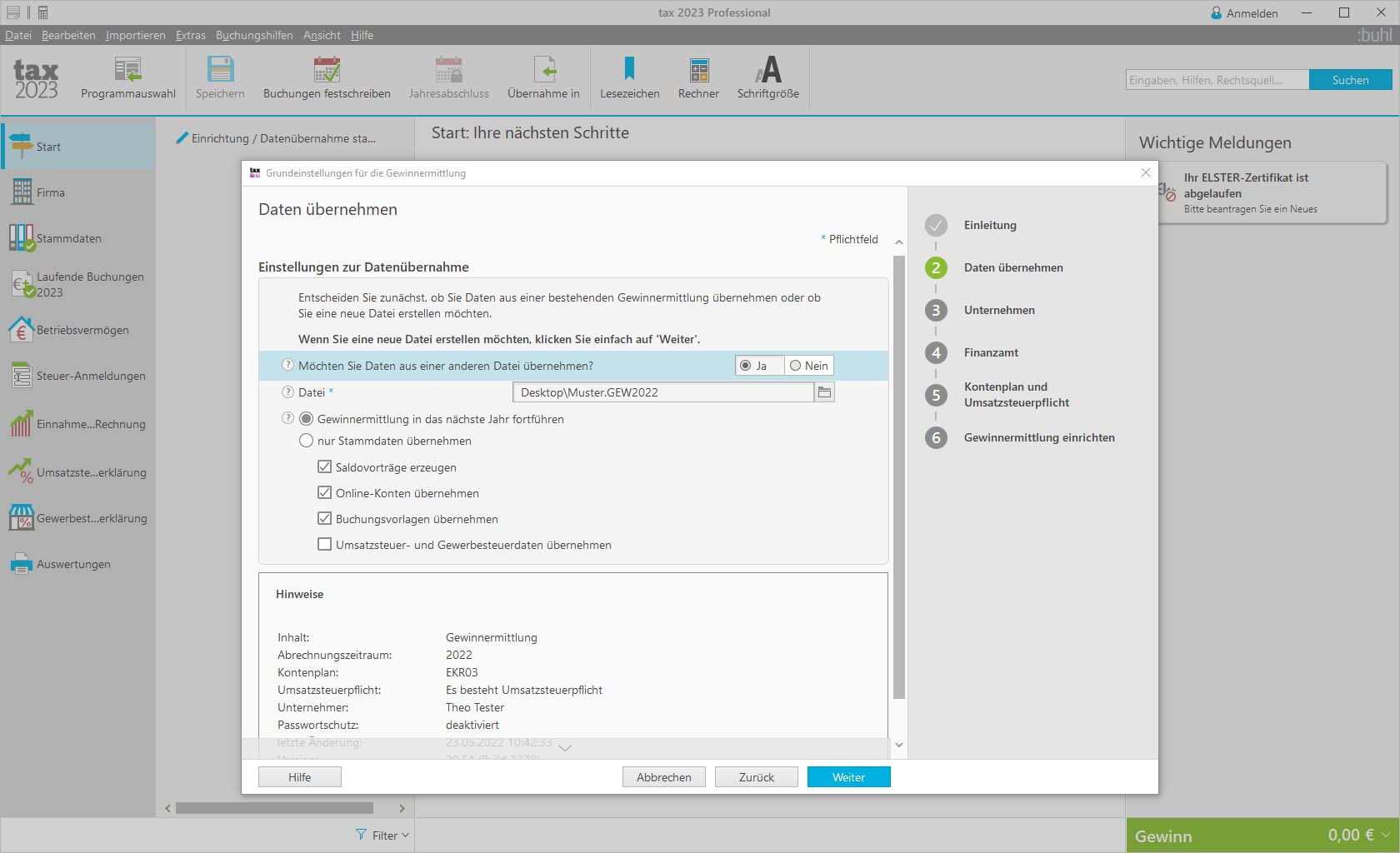This screenshot has width=1400, height=853.
Task: Click help icon beside data transfer question
Action: 288,366
